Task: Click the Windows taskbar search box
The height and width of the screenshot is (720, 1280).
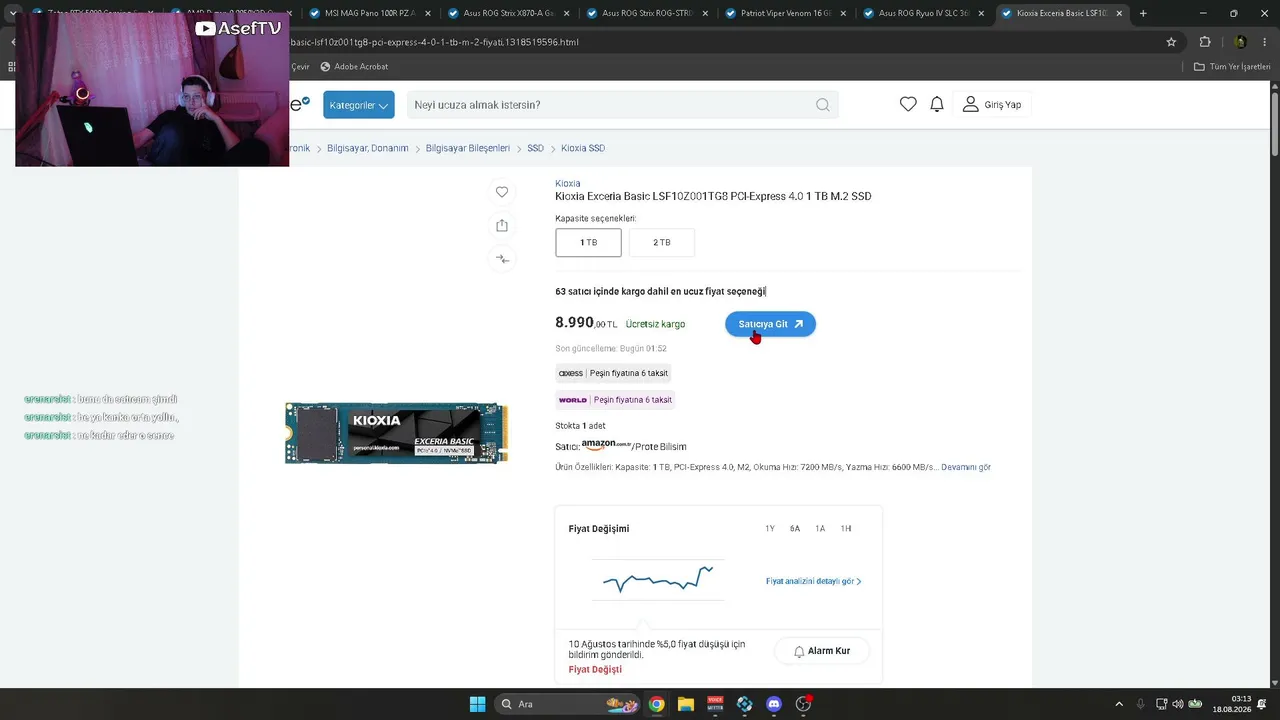Action: (566, 704)
